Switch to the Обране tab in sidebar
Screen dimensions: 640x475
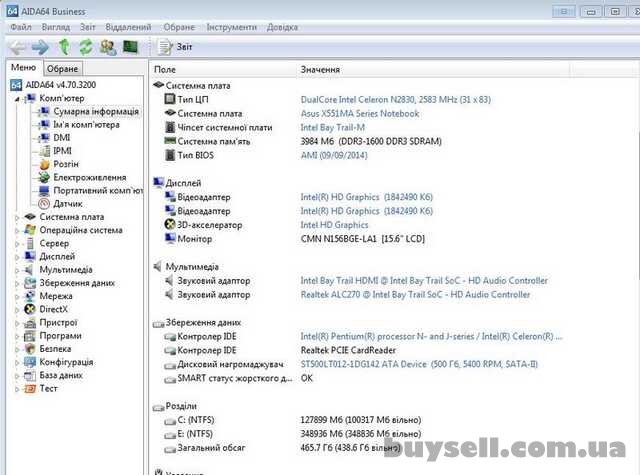62,69
